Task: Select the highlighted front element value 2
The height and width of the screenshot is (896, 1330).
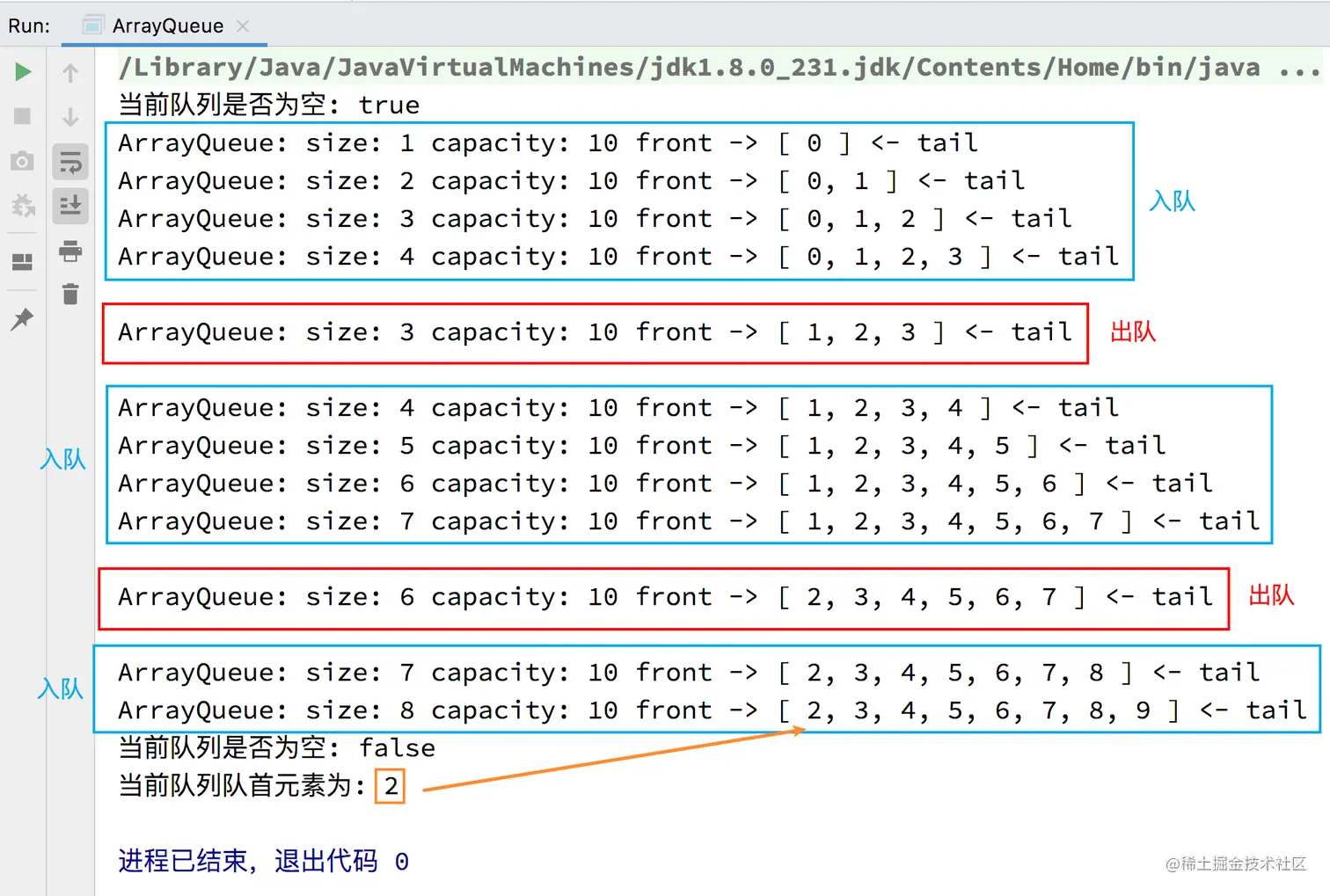Action: (x=391, y=786)
